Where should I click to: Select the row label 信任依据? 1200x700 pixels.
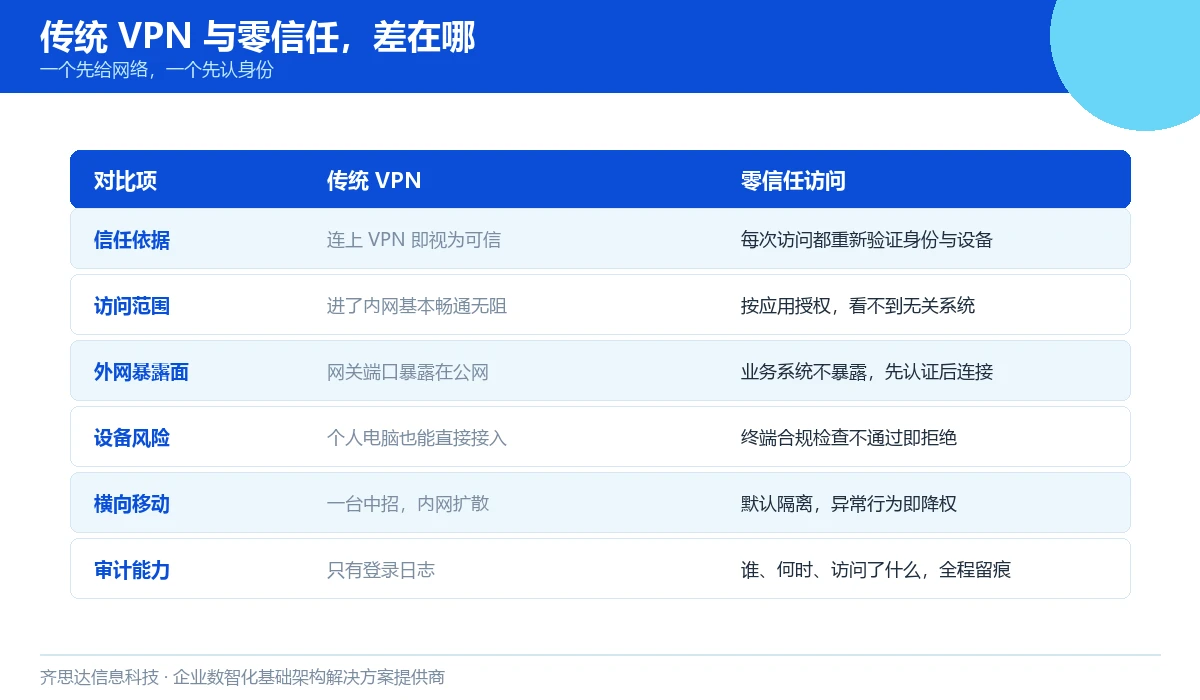point(132,240)
